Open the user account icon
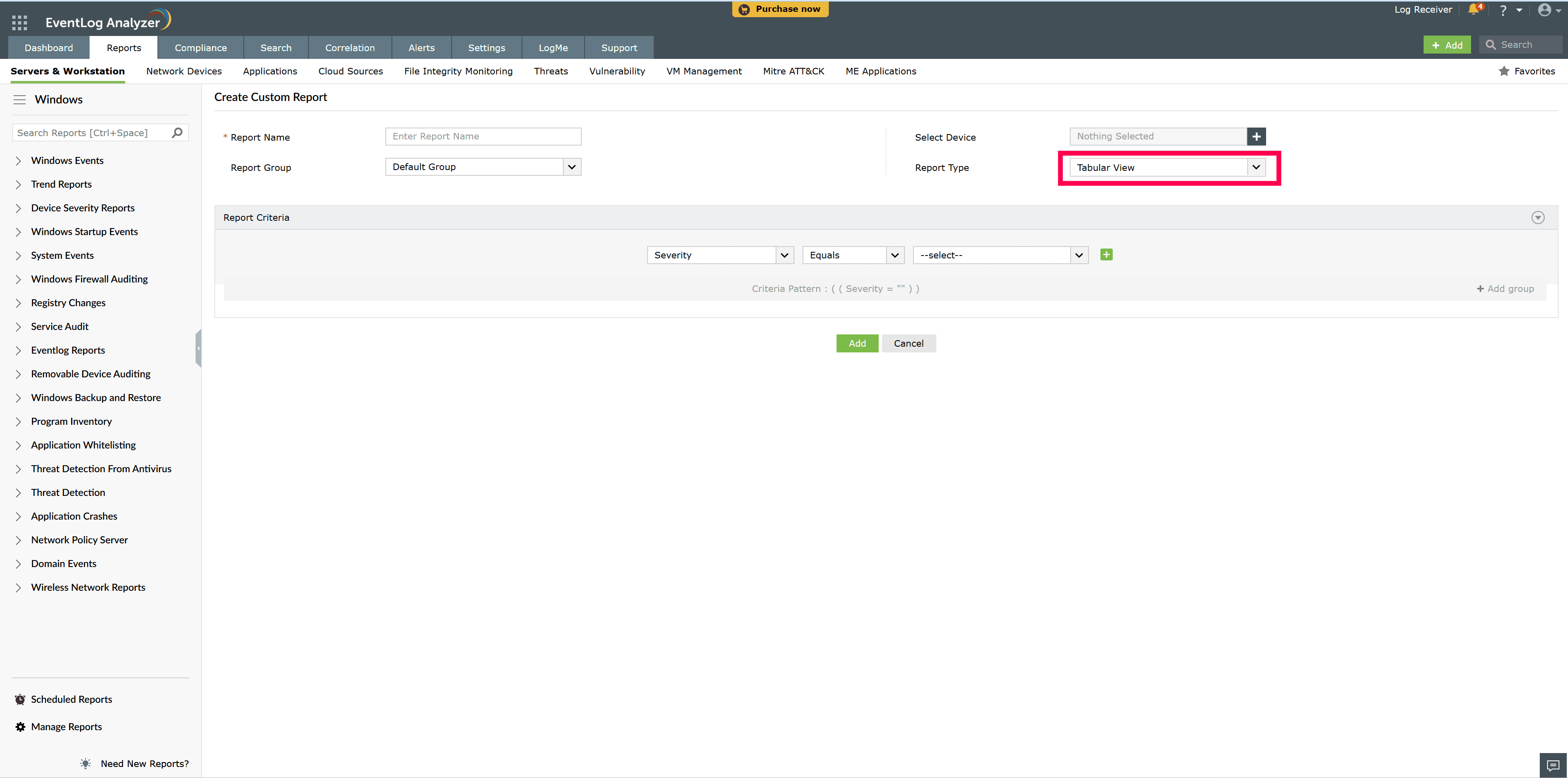The height and width of the screenshot is (778, 1568). coord(1545,10)
